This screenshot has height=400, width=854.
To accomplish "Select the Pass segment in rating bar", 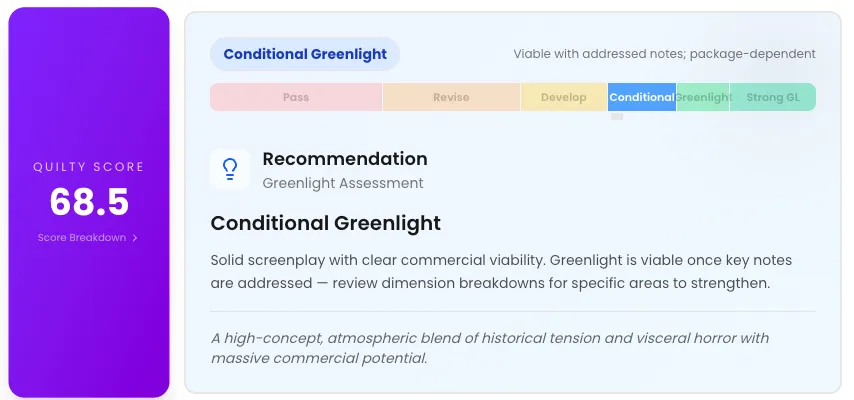I will pos(296,97).
